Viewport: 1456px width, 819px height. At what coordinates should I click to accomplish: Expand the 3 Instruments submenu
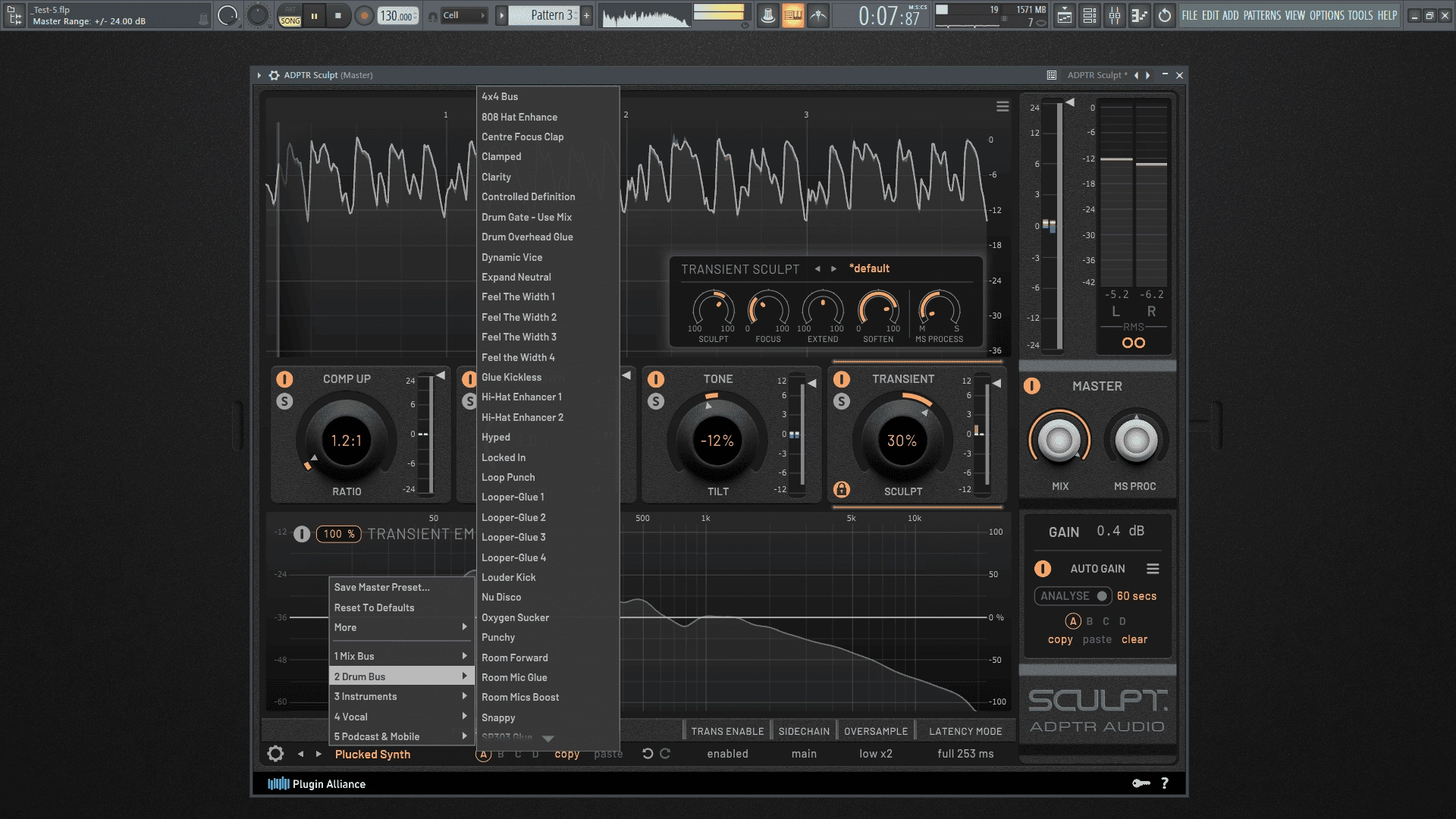[401, 696]
